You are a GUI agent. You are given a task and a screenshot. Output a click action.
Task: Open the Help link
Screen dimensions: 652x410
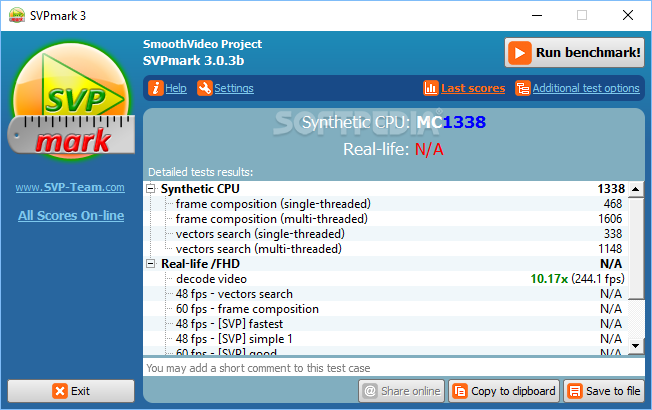pyautogui.click(x=175, y=88)
